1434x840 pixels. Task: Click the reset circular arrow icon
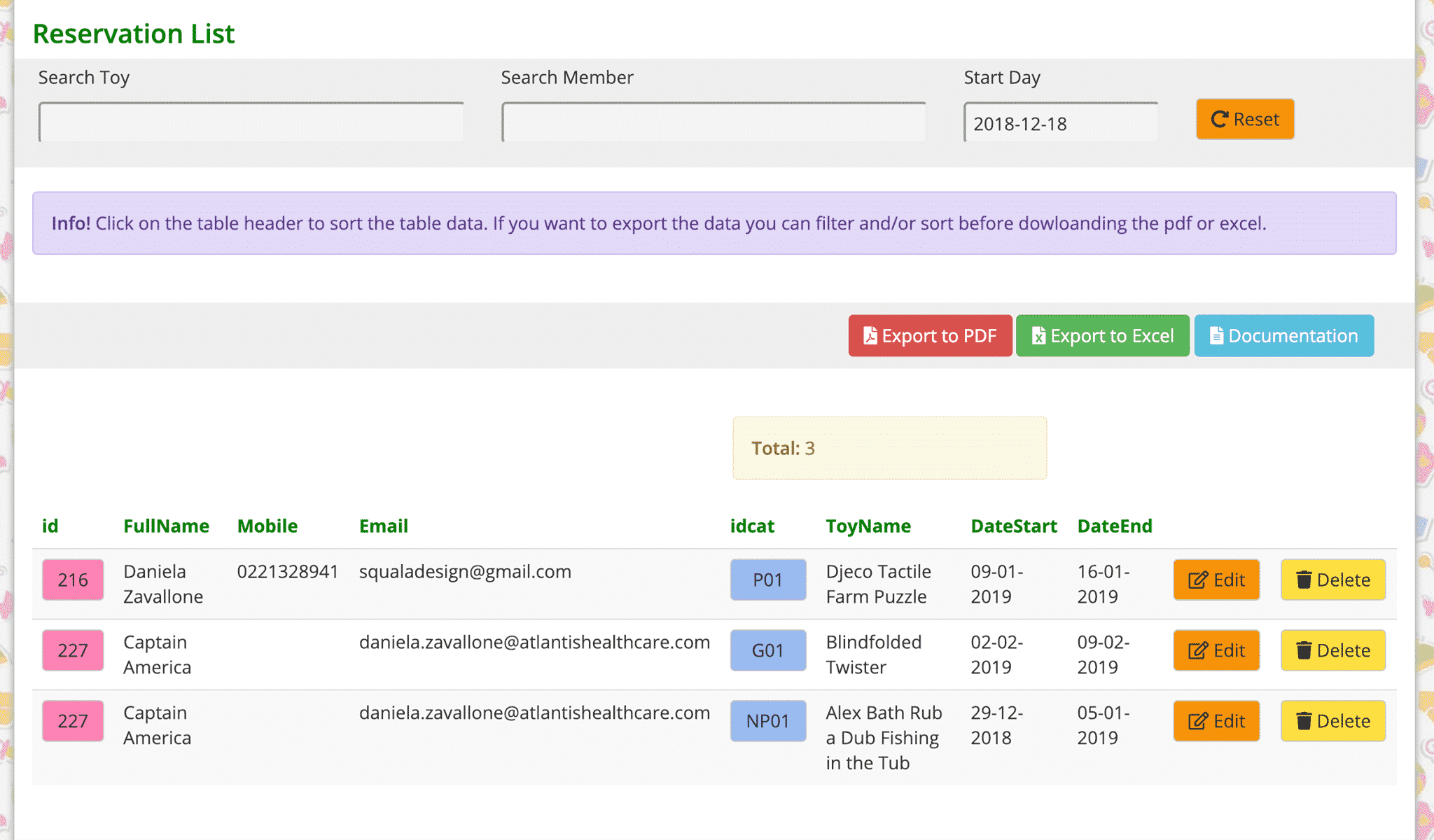tap(1218, 119)
